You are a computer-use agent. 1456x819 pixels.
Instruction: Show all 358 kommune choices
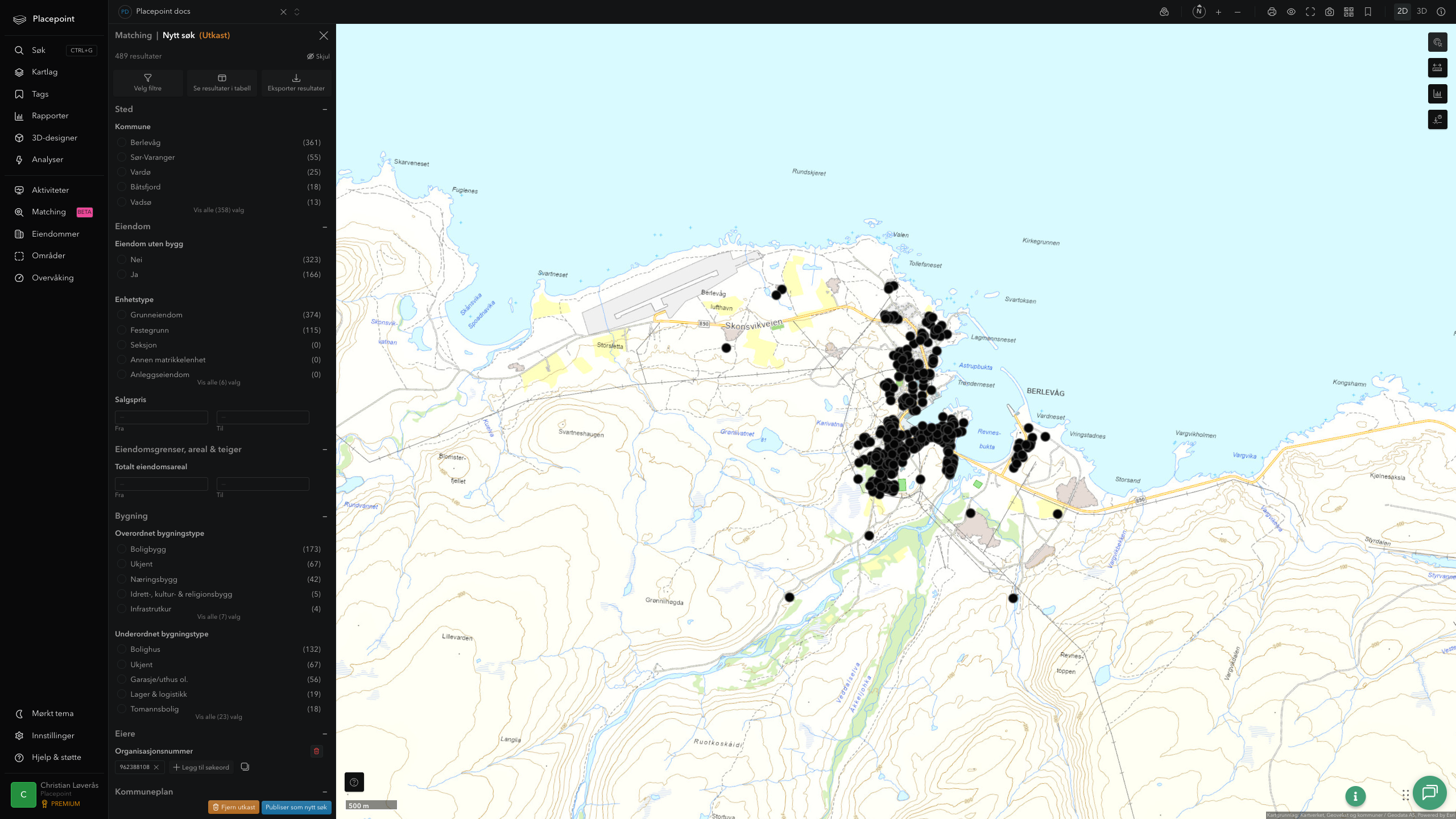click(x=218, y=210)
